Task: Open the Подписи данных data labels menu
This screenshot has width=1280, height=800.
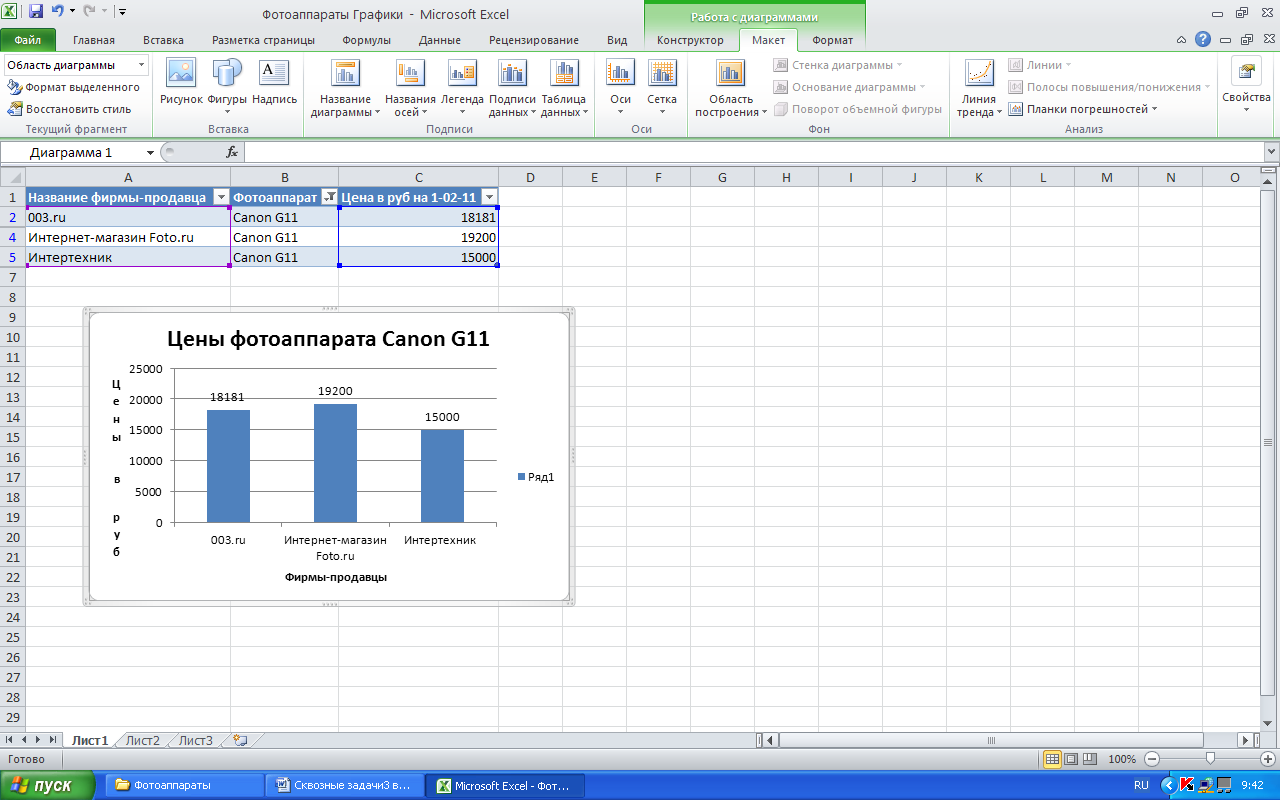Action: point(512,88)
